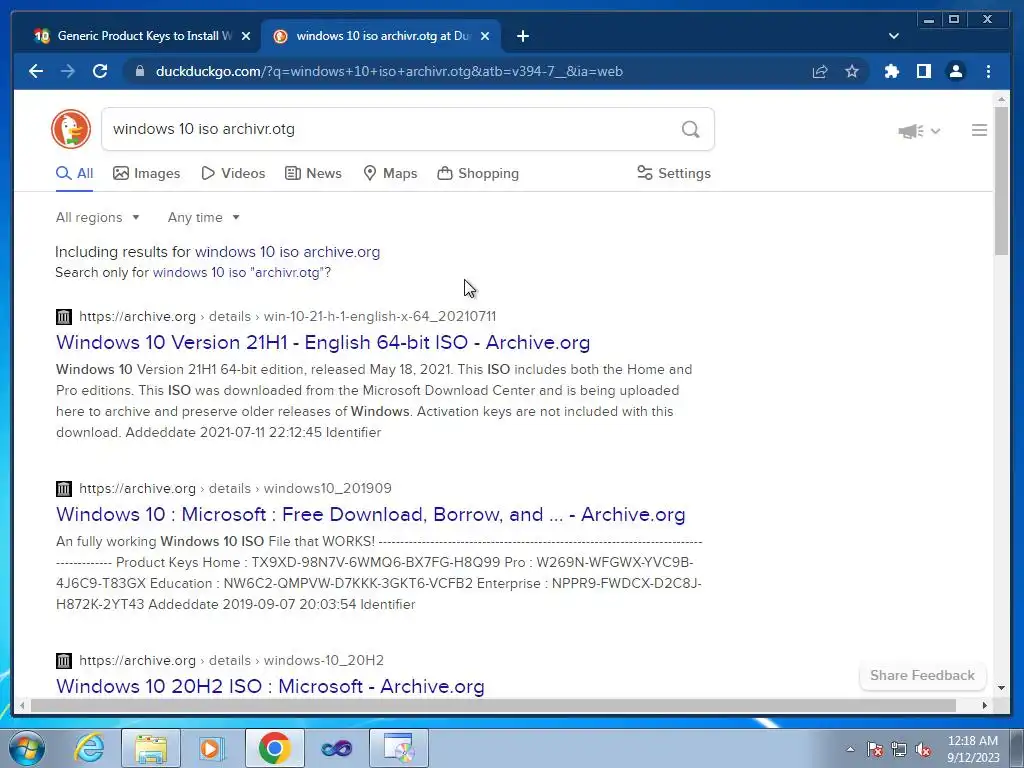Image resolution: width=1024 pixels, height=768 pixels.
Task: Click suggested query windows 10 iso archive.org
Action: pyautogui.click(x=287, y=251)
